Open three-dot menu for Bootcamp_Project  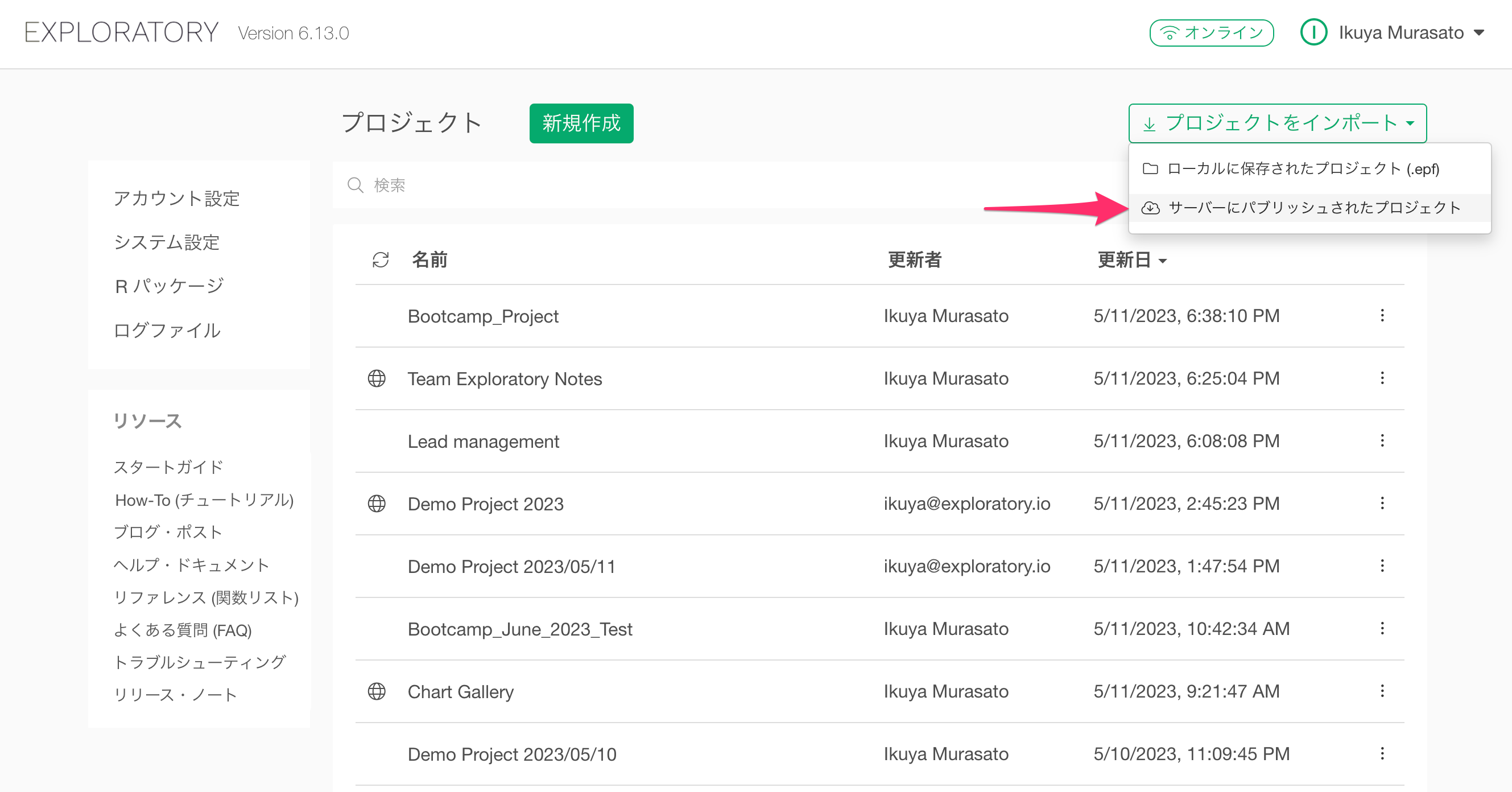1382,316
